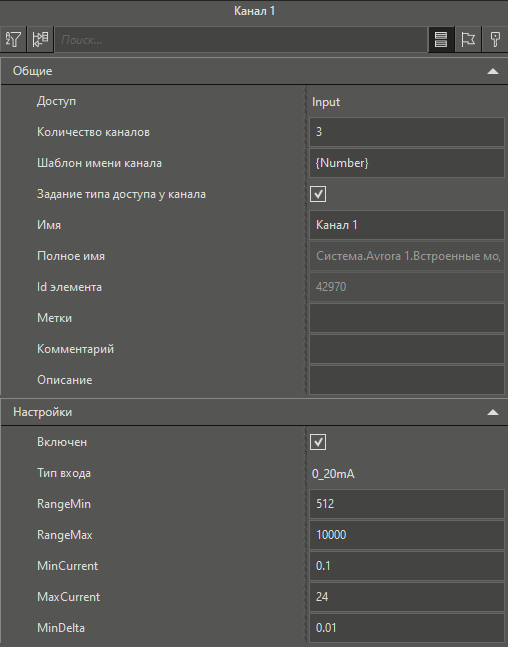Edit the MinCurrent value 0.1
Viewport: 508px width, 647px height.
(407, 566)
